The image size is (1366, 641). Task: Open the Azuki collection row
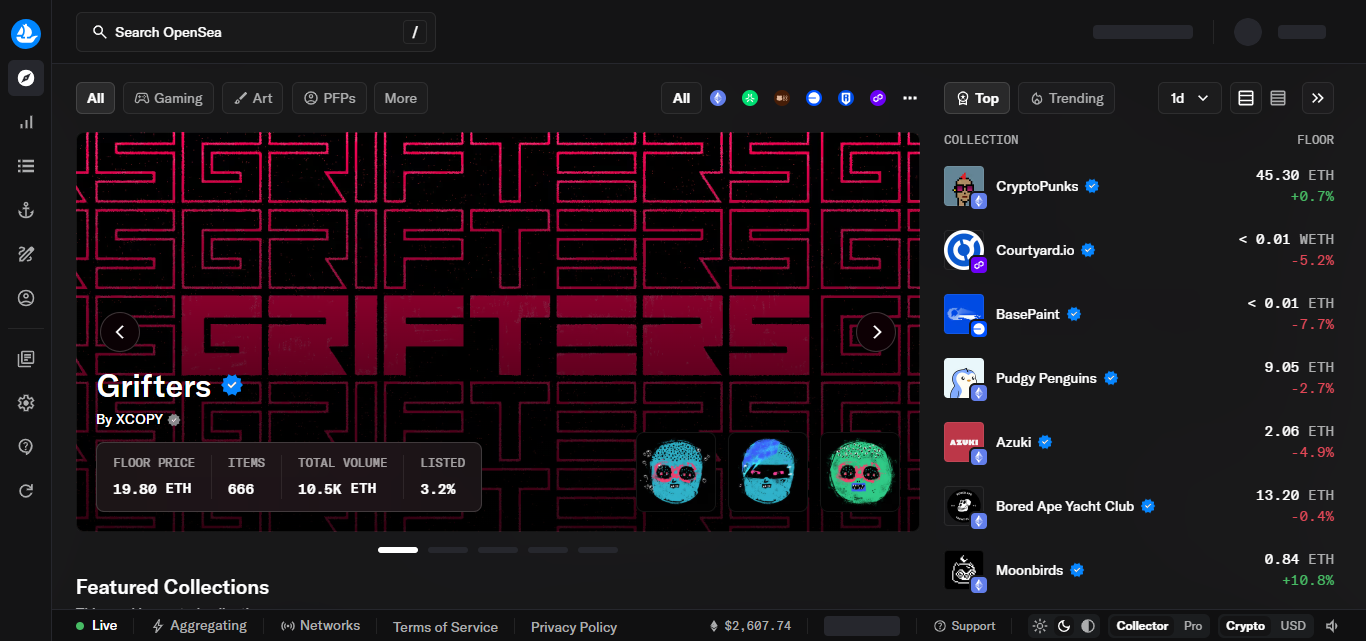click(1139, 442)
